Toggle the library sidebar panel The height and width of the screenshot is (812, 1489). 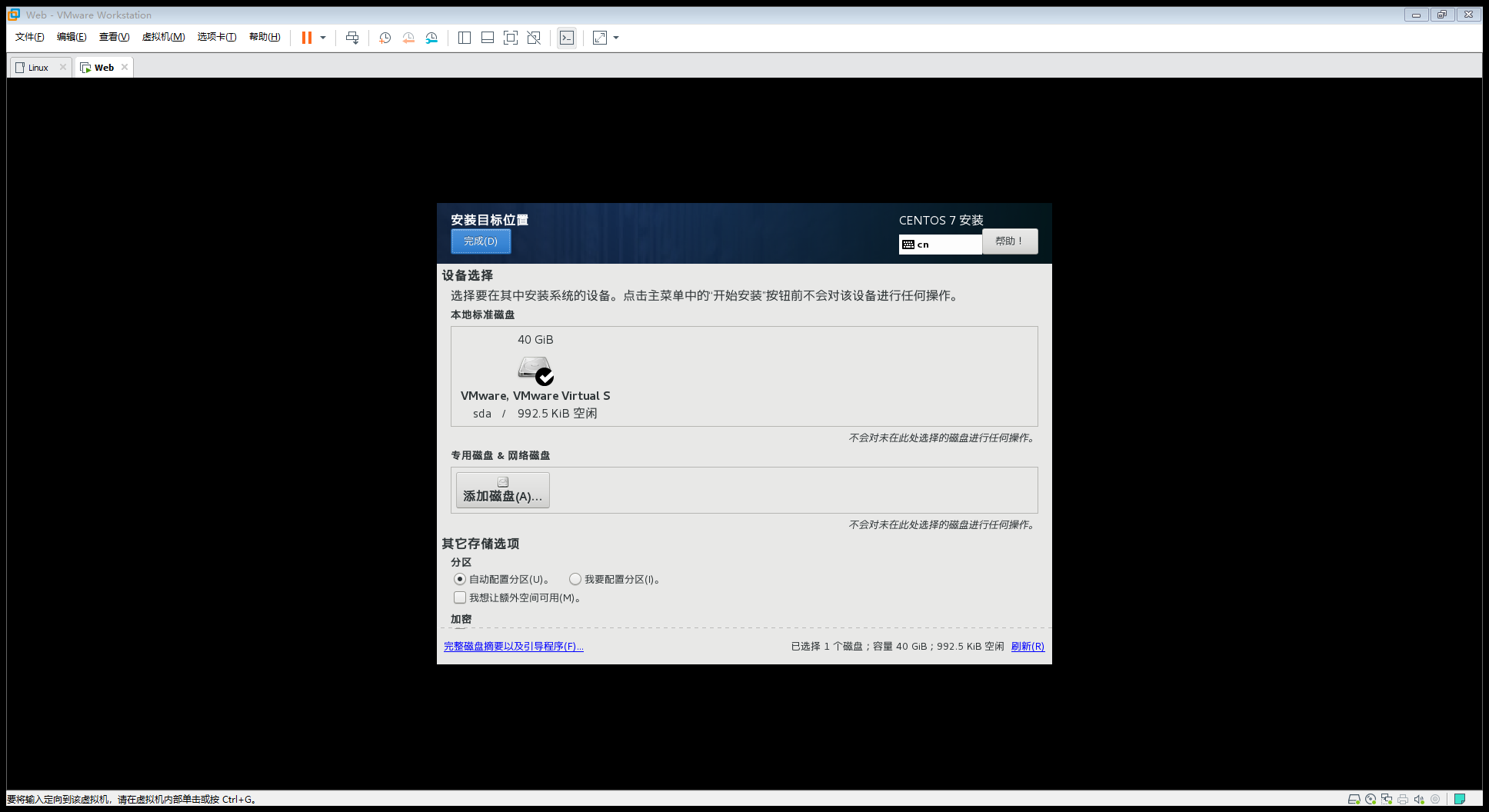point(465,38)
